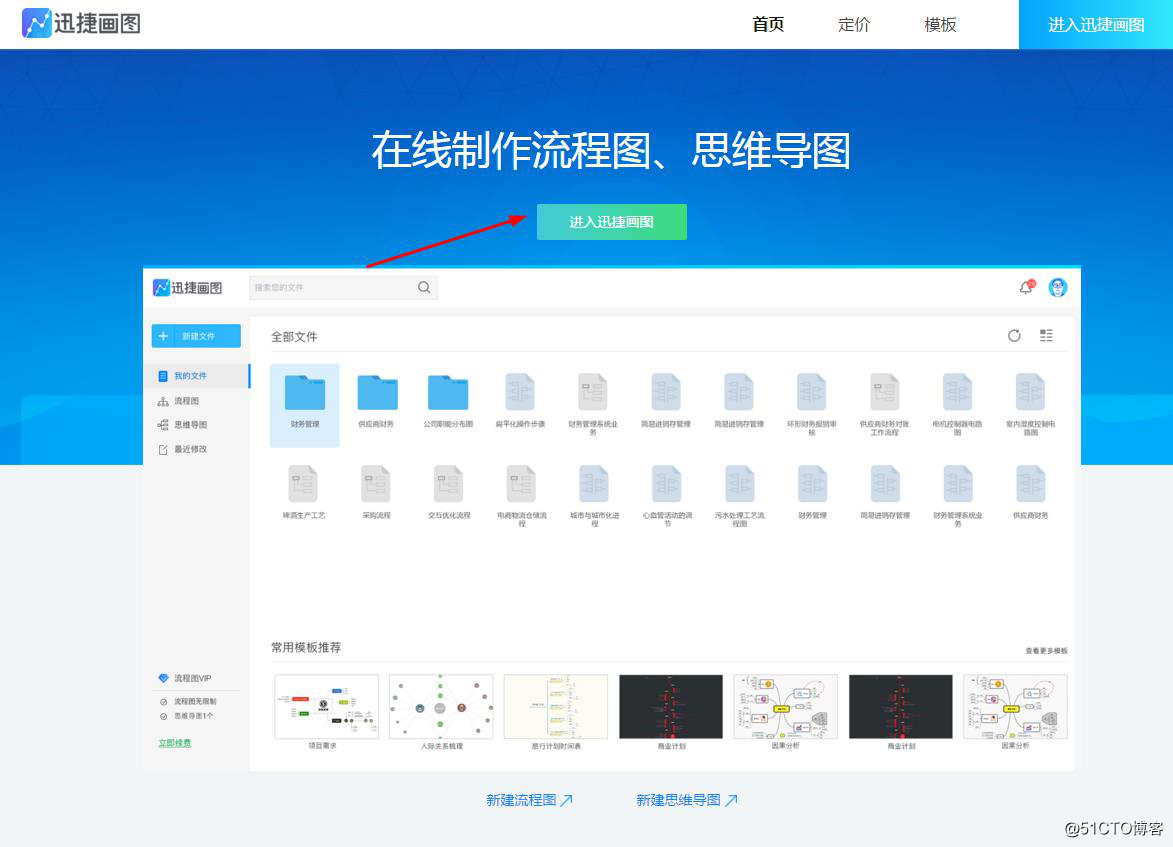Open the 采购流程 file icon
Screen dimensions: 1173x847
click(376, 484)
